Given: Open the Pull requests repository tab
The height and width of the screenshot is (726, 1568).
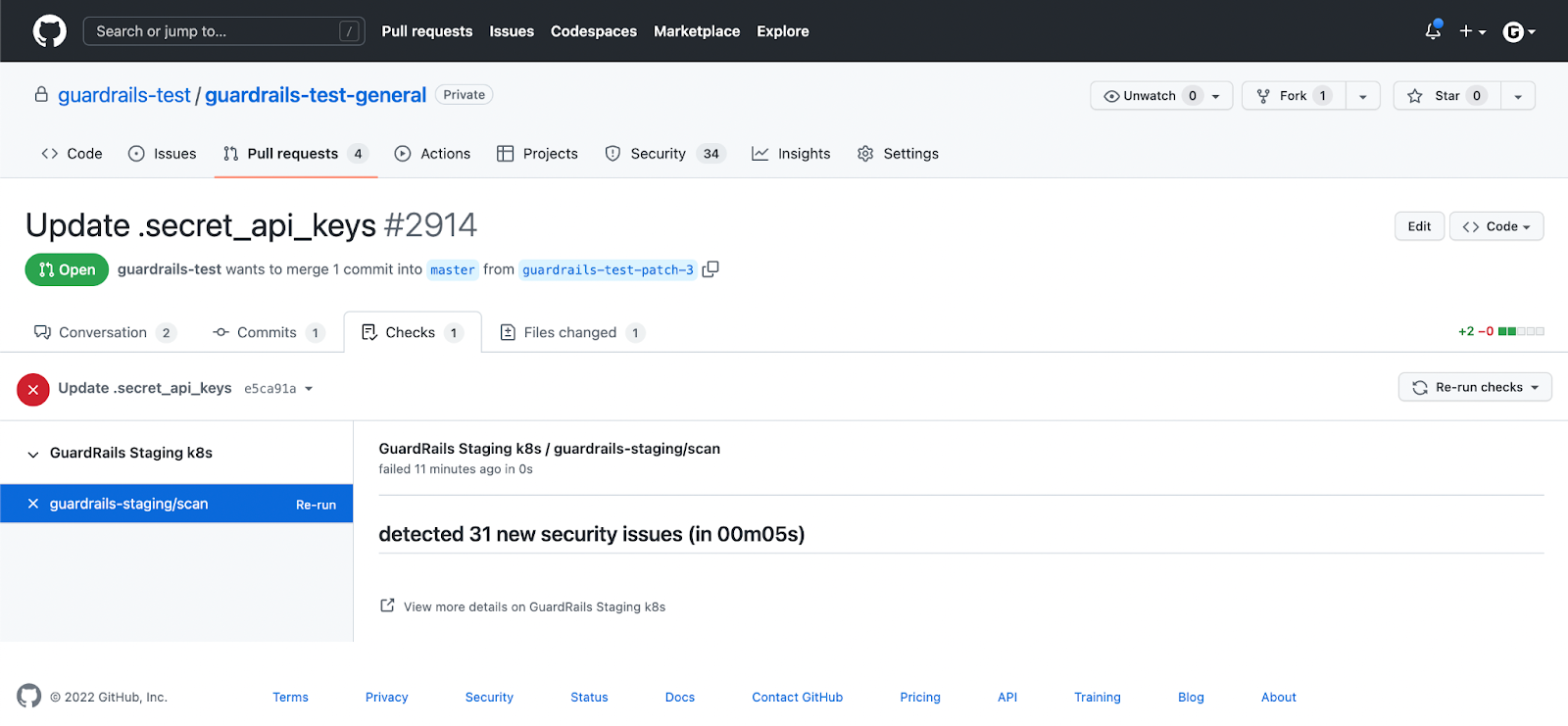Looking at the screenshot, I should [x=296, y=154].
